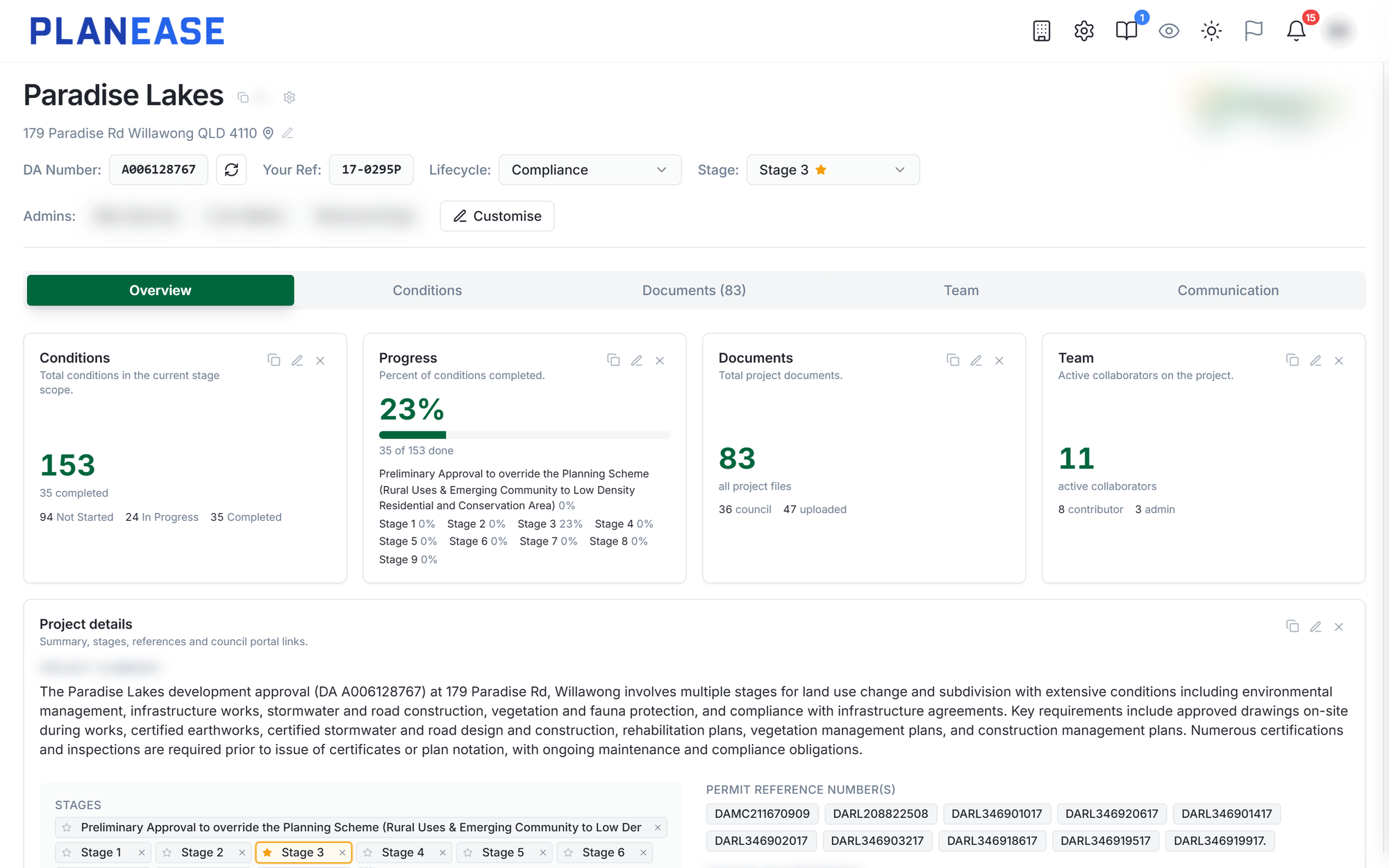Edit the Progress card
The height and width of the screenshot is (868, 1389).
[x=637, y=360]
